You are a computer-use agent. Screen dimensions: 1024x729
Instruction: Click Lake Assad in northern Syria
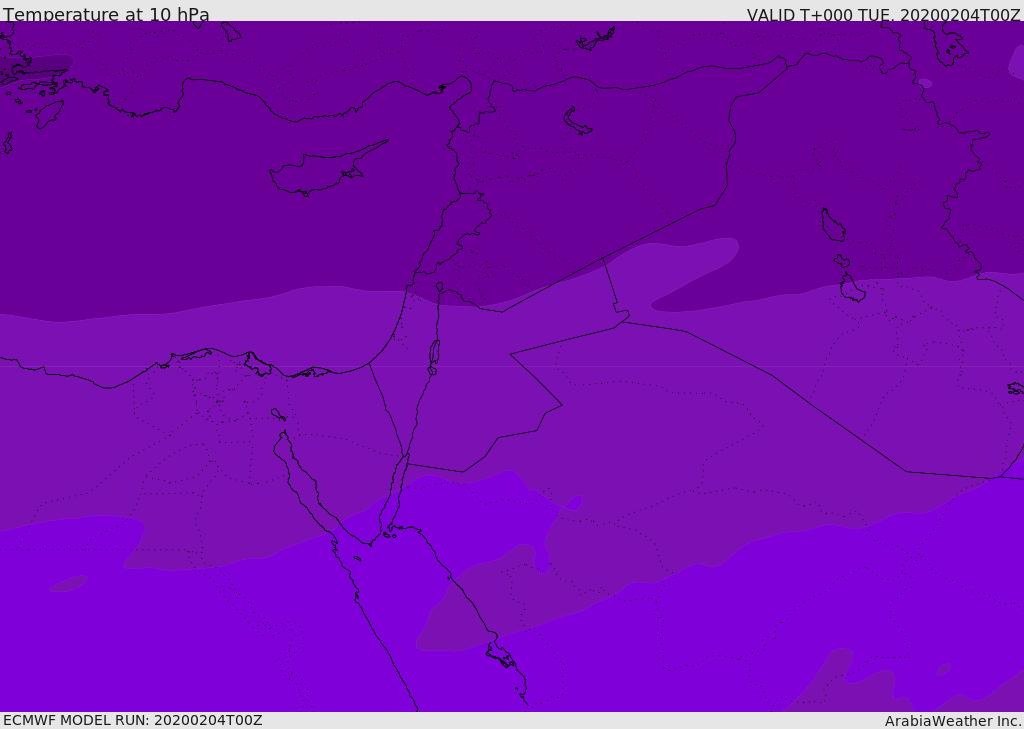577,121
